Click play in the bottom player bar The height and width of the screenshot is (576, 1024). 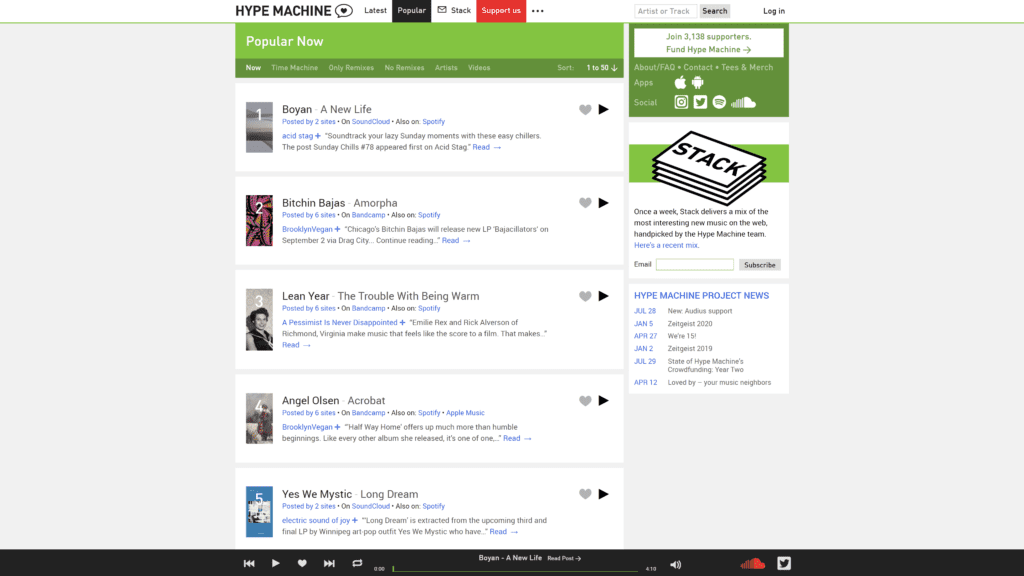[276, 563]
